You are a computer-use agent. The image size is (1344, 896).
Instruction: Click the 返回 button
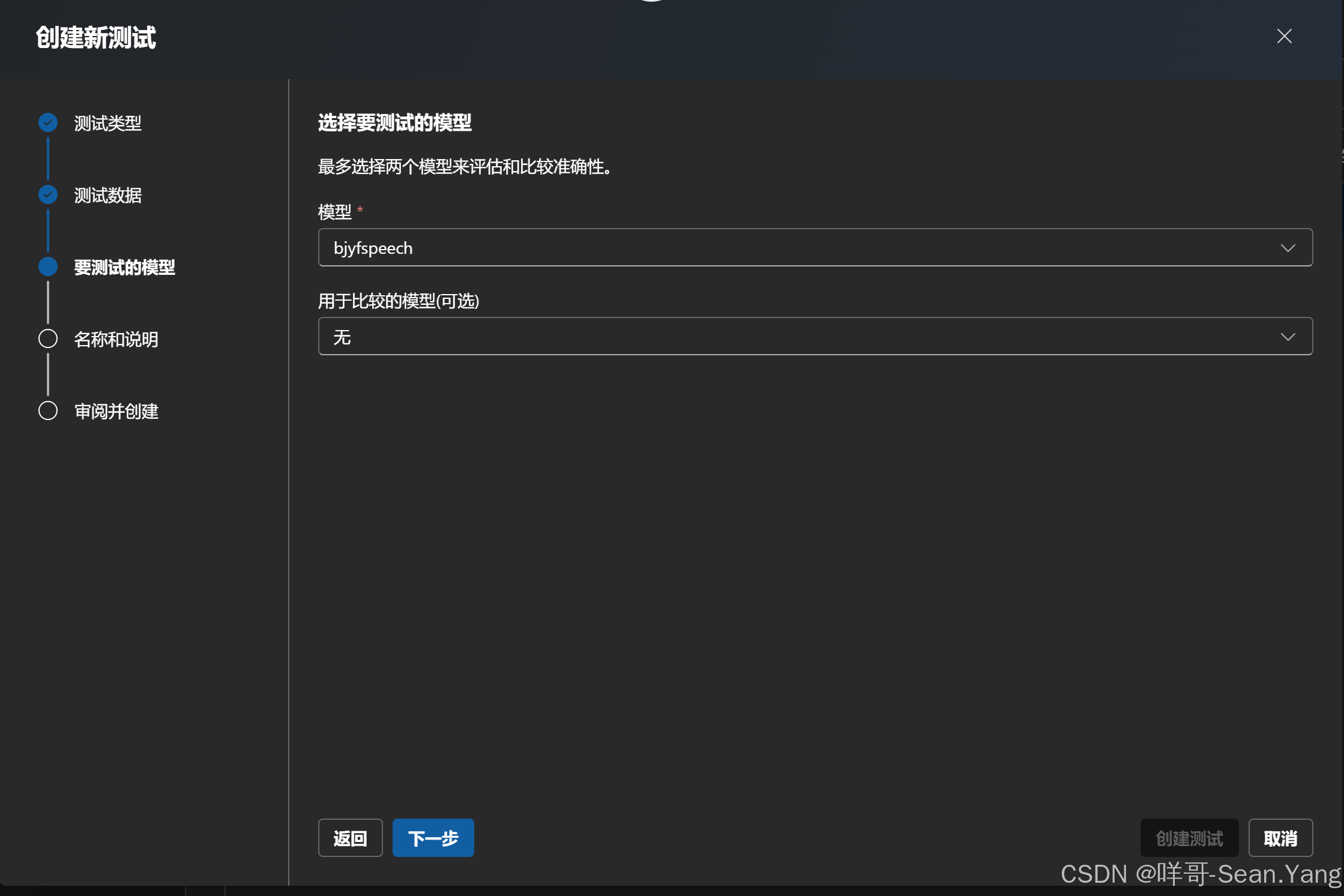click(350, 838)
